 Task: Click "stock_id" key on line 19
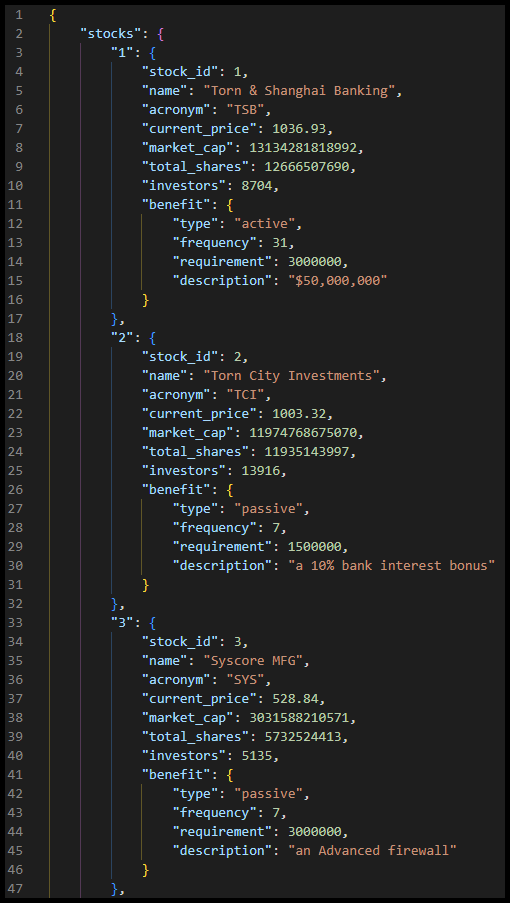(x=180, y=356)
